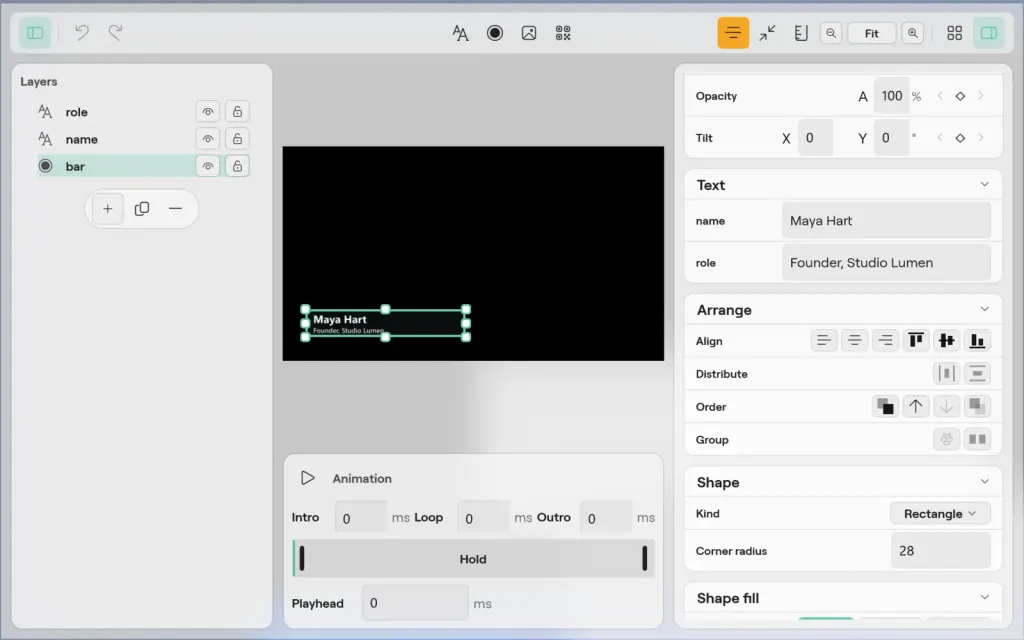Collapse the Shape fill section
The image size is (1024, 640).
[985, 598]
